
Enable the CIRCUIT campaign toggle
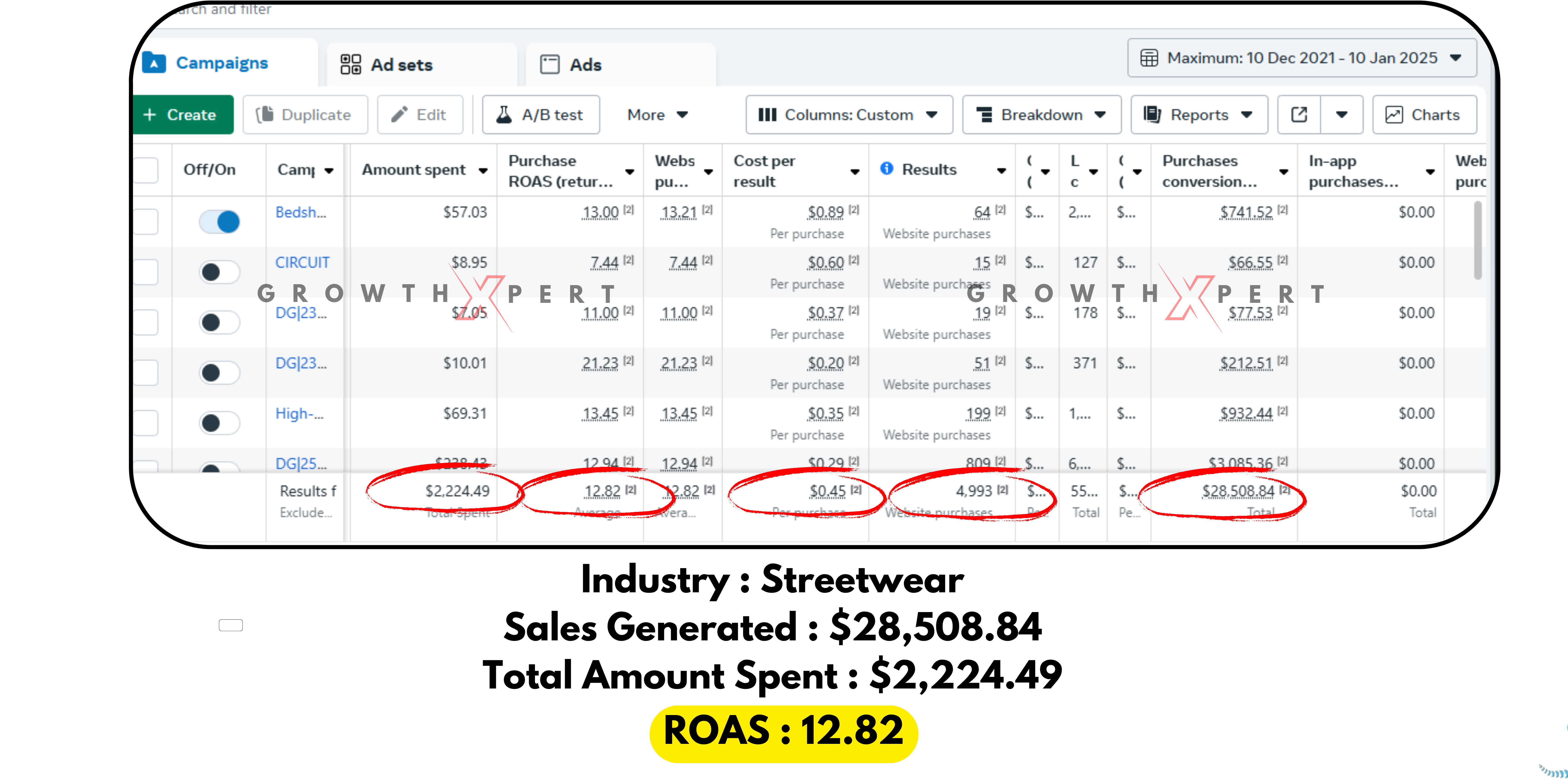(x=220, y=272)
